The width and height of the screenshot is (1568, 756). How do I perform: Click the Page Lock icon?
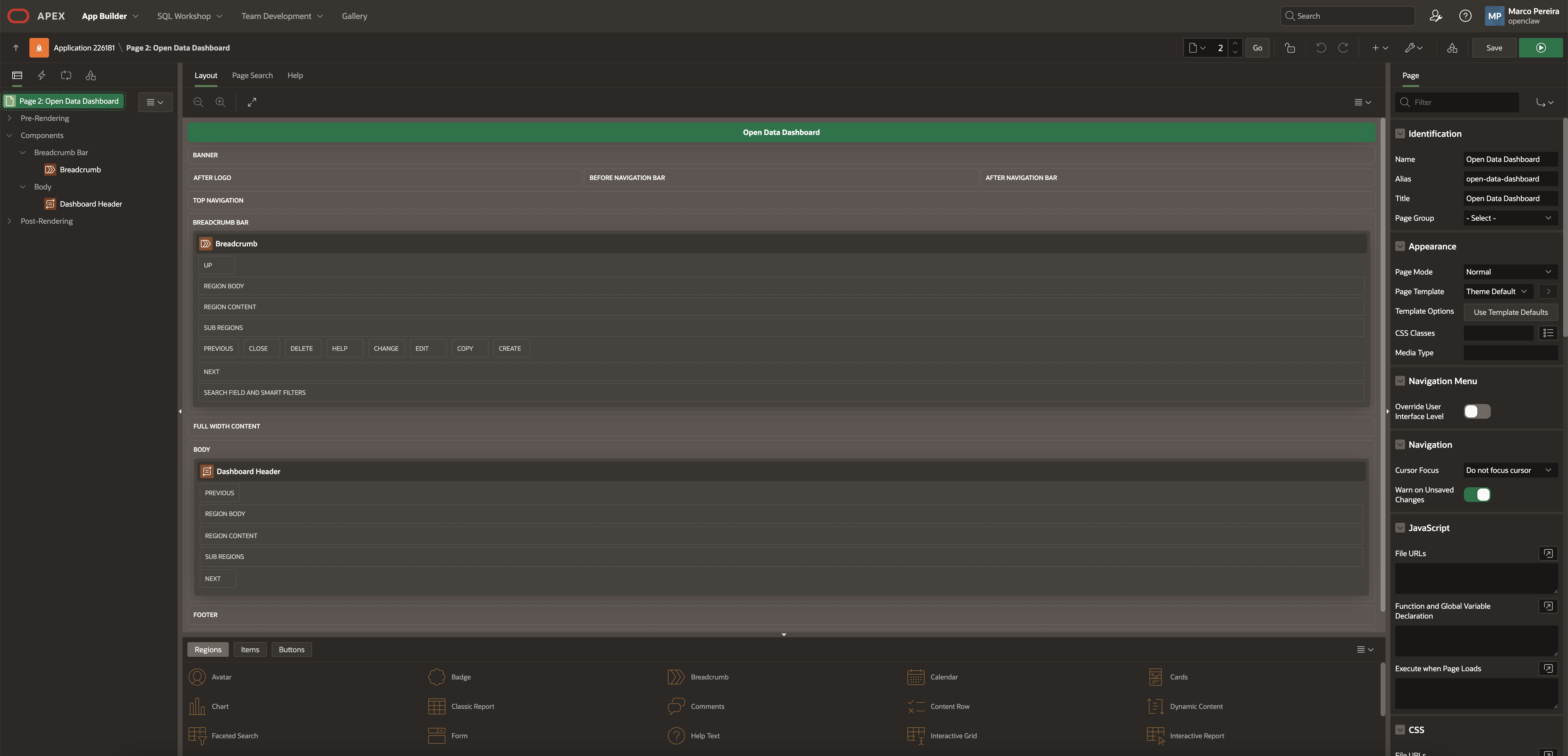point(1289,48)
